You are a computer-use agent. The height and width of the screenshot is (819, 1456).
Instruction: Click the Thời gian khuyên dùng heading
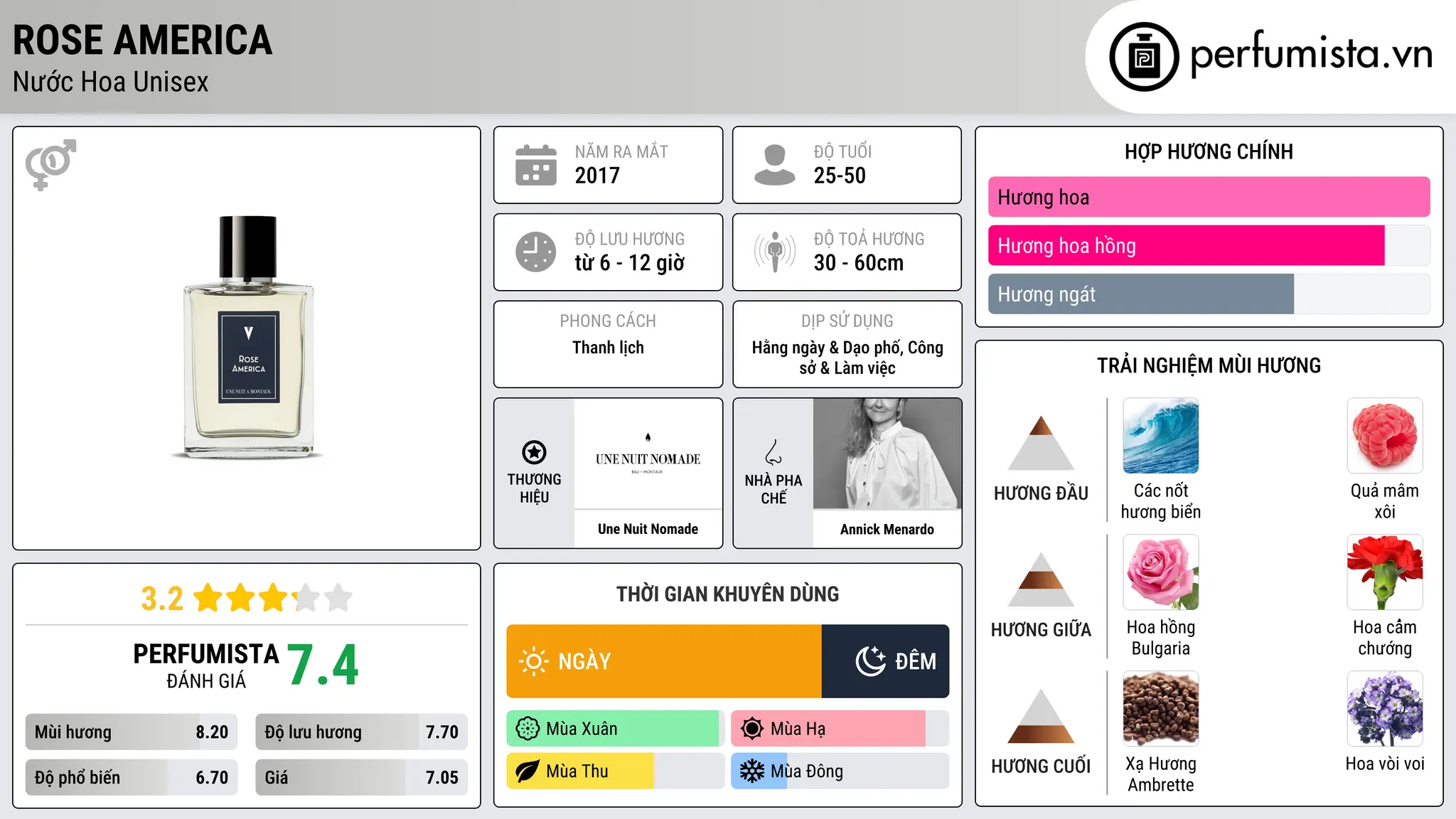727,594
